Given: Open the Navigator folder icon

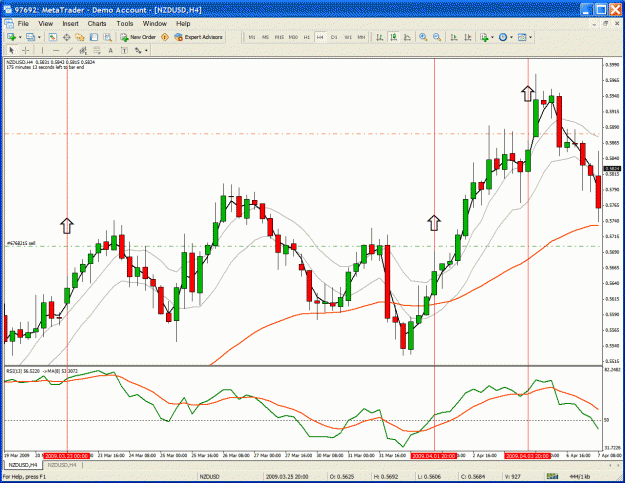Looking at the screenshot, I should pyautogui.click(x=80, y=37).
